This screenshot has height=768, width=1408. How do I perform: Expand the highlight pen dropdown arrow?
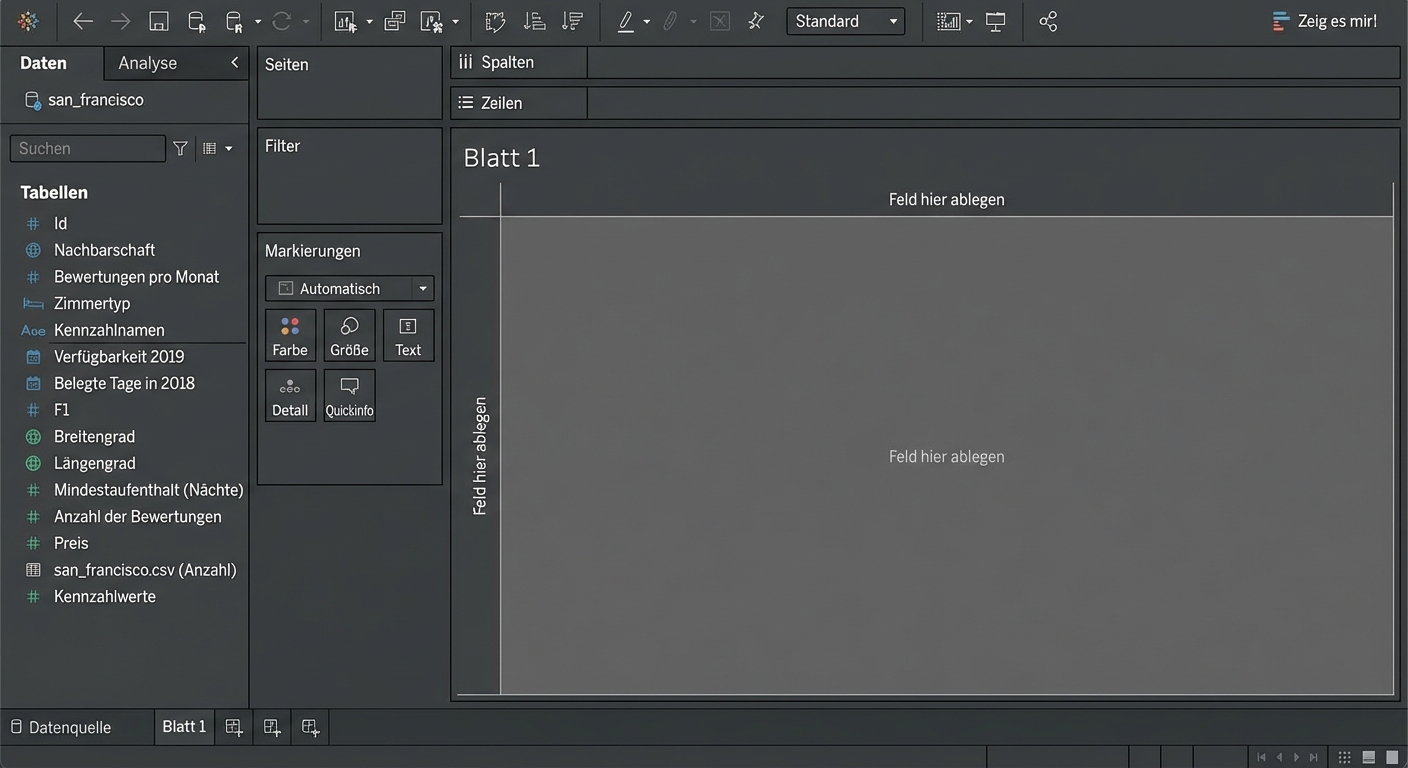[646, 22]
